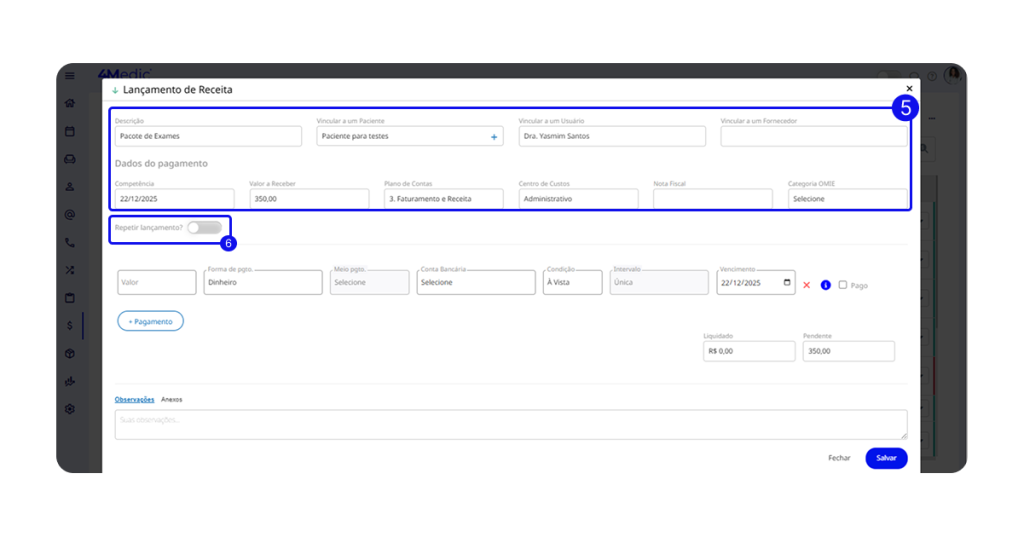This screenshot has width=1024, height=537.
Task: Open the Forma de pgto. dropdown
Action: [262, 283]
